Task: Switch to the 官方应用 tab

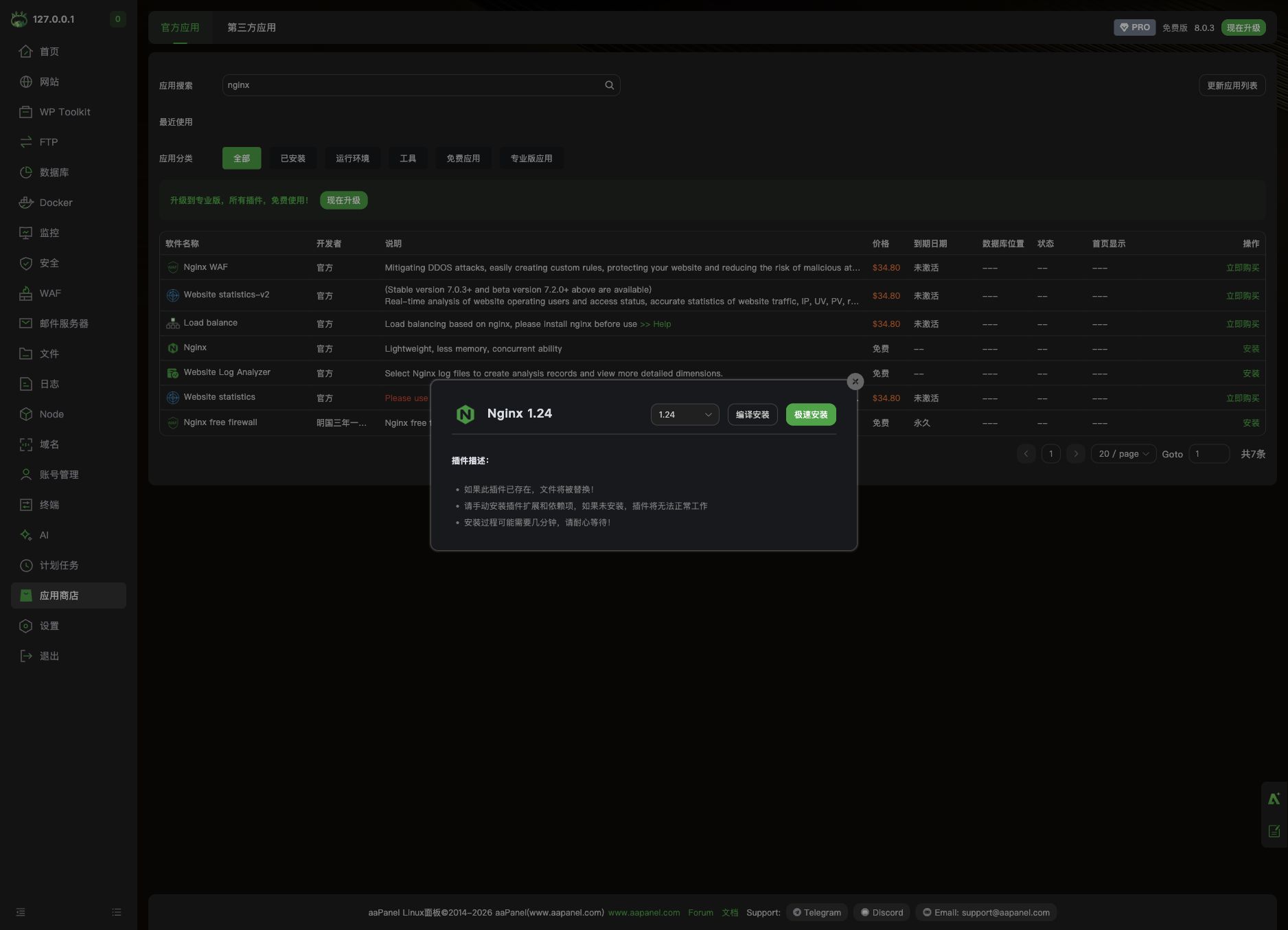Action: (180, 27)
